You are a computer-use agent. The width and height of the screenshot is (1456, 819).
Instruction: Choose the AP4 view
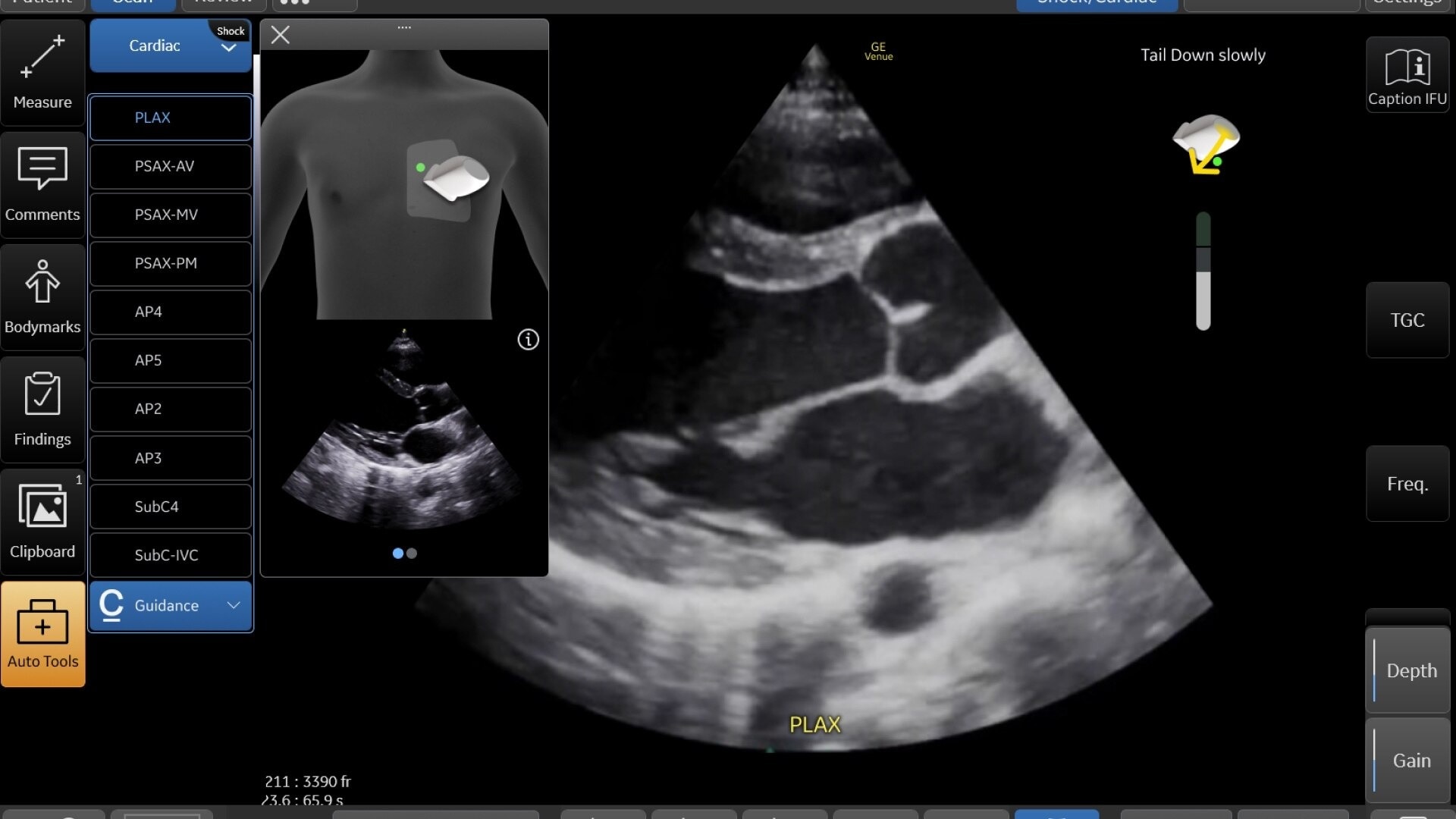coord(171,312)
